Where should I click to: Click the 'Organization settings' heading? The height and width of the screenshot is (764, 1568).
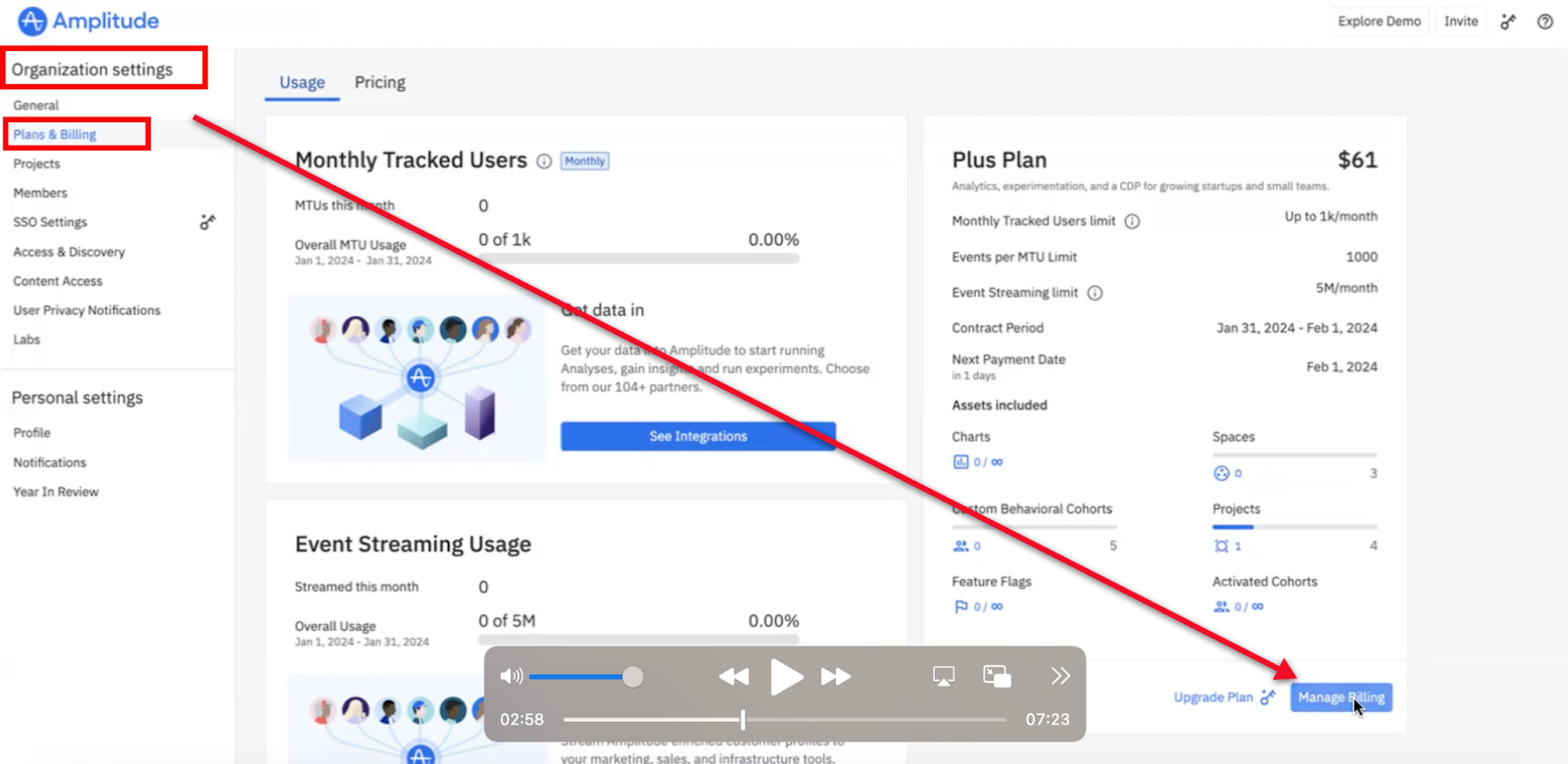pos(92,70)
